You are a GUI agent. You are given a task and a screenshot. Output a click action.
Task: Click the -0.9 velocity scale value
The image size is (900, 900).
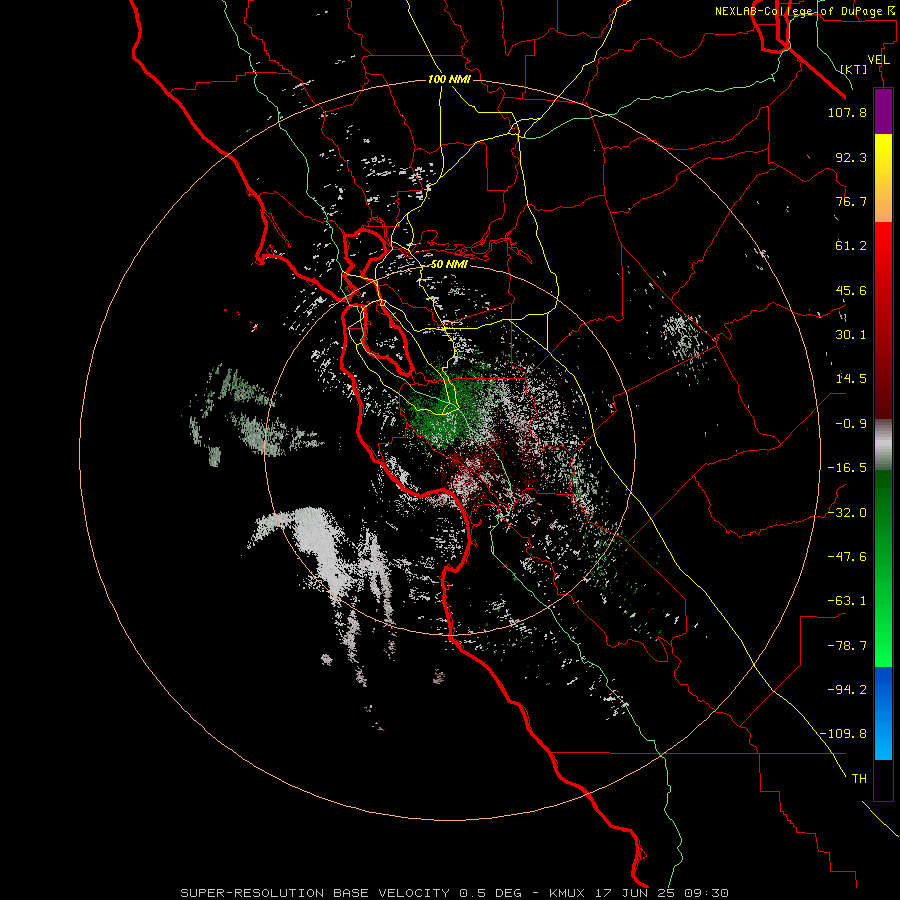(x=851, y=424)
